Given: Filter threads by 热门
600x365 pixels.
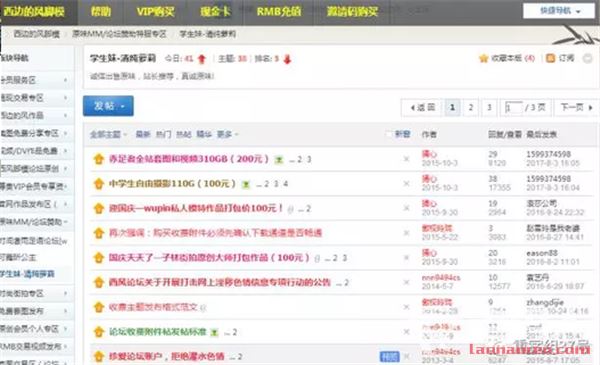Looking at the screenshot, I should point(163,134).
